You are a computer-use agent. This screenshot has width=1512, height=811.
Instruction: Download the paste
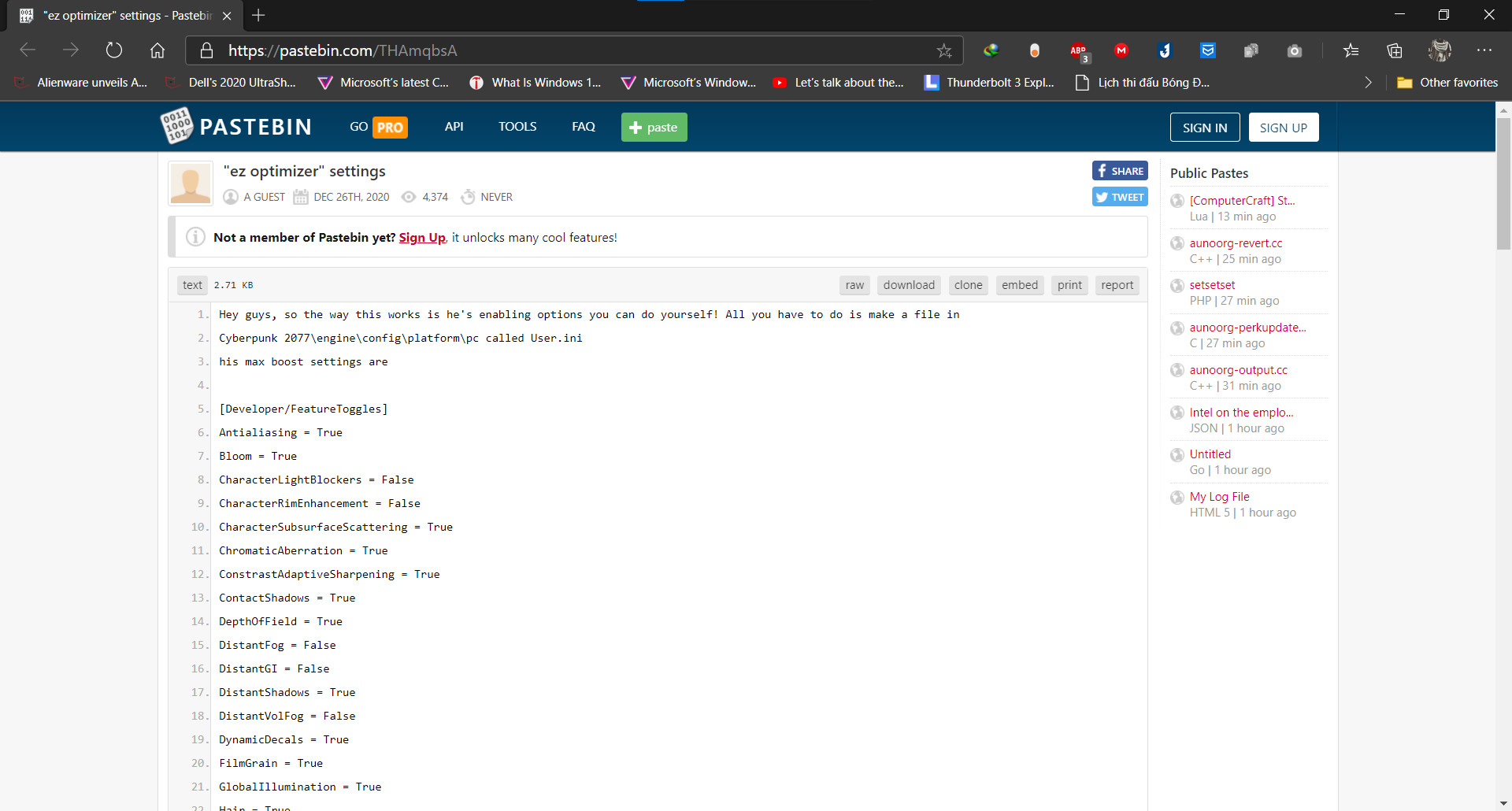coord(909,285)
